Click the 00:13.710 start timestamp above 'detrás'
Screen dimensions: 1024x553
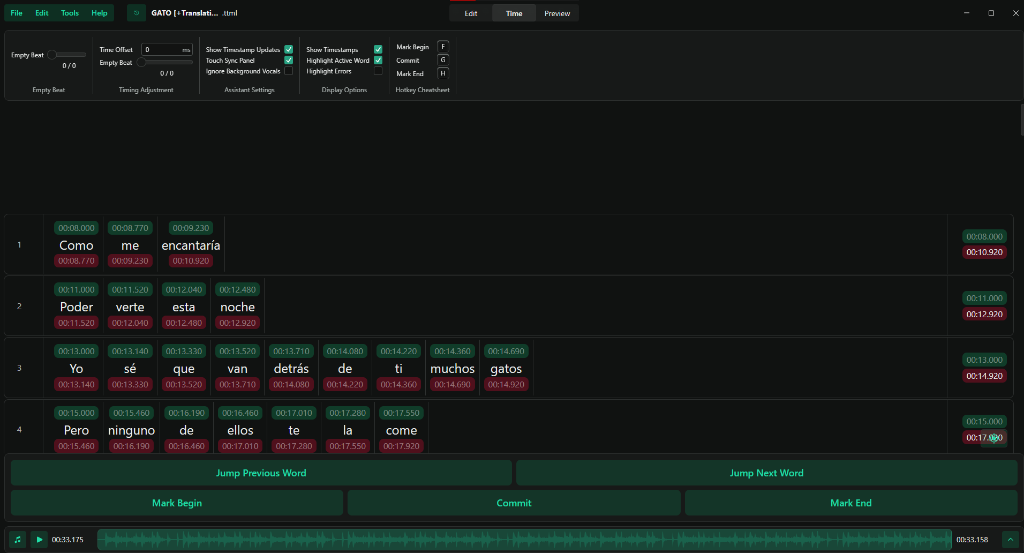tap(291, 351)
